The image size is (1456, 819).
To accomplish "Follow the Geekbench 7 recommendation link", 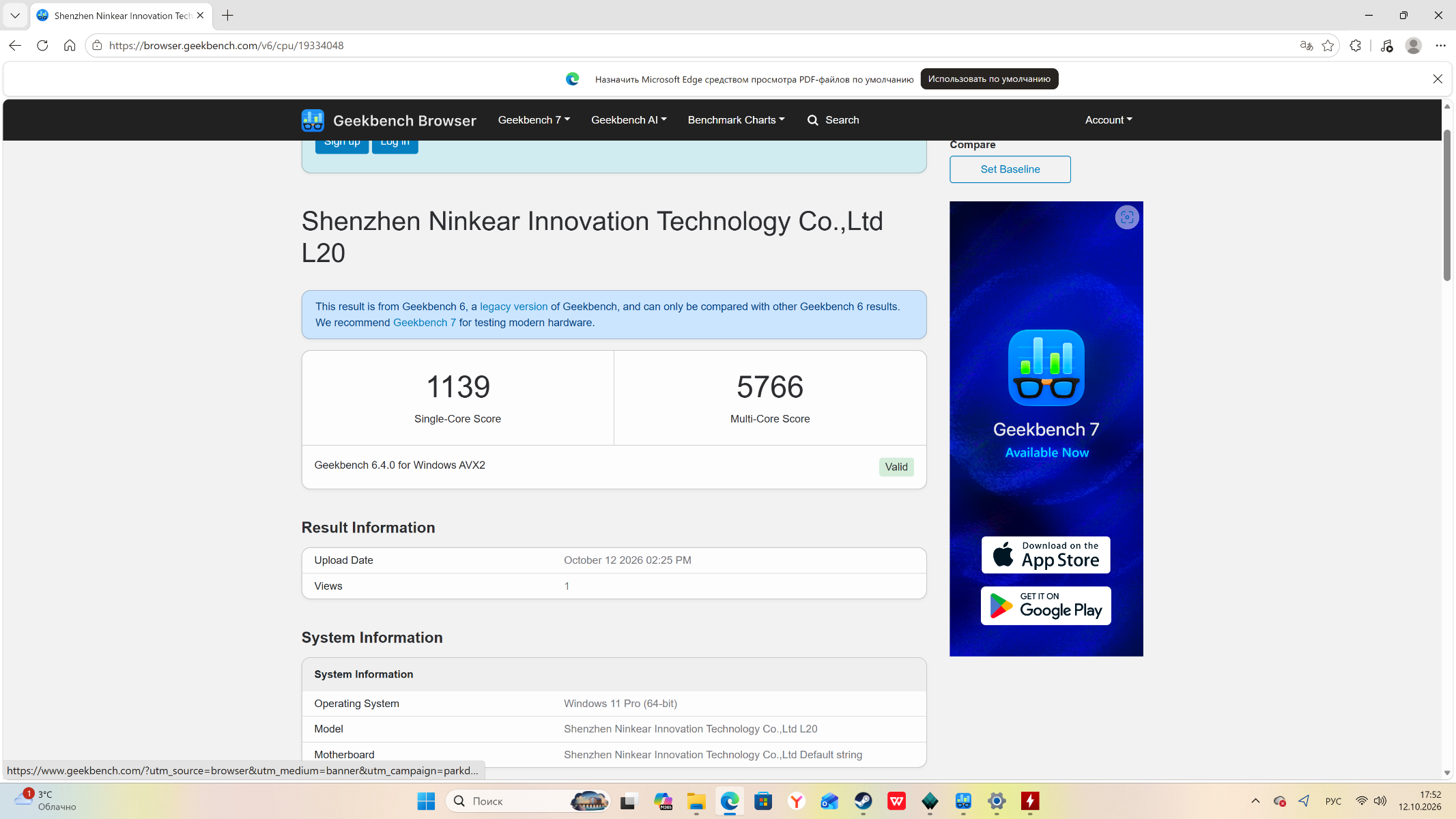I will [x=424, y=323].
